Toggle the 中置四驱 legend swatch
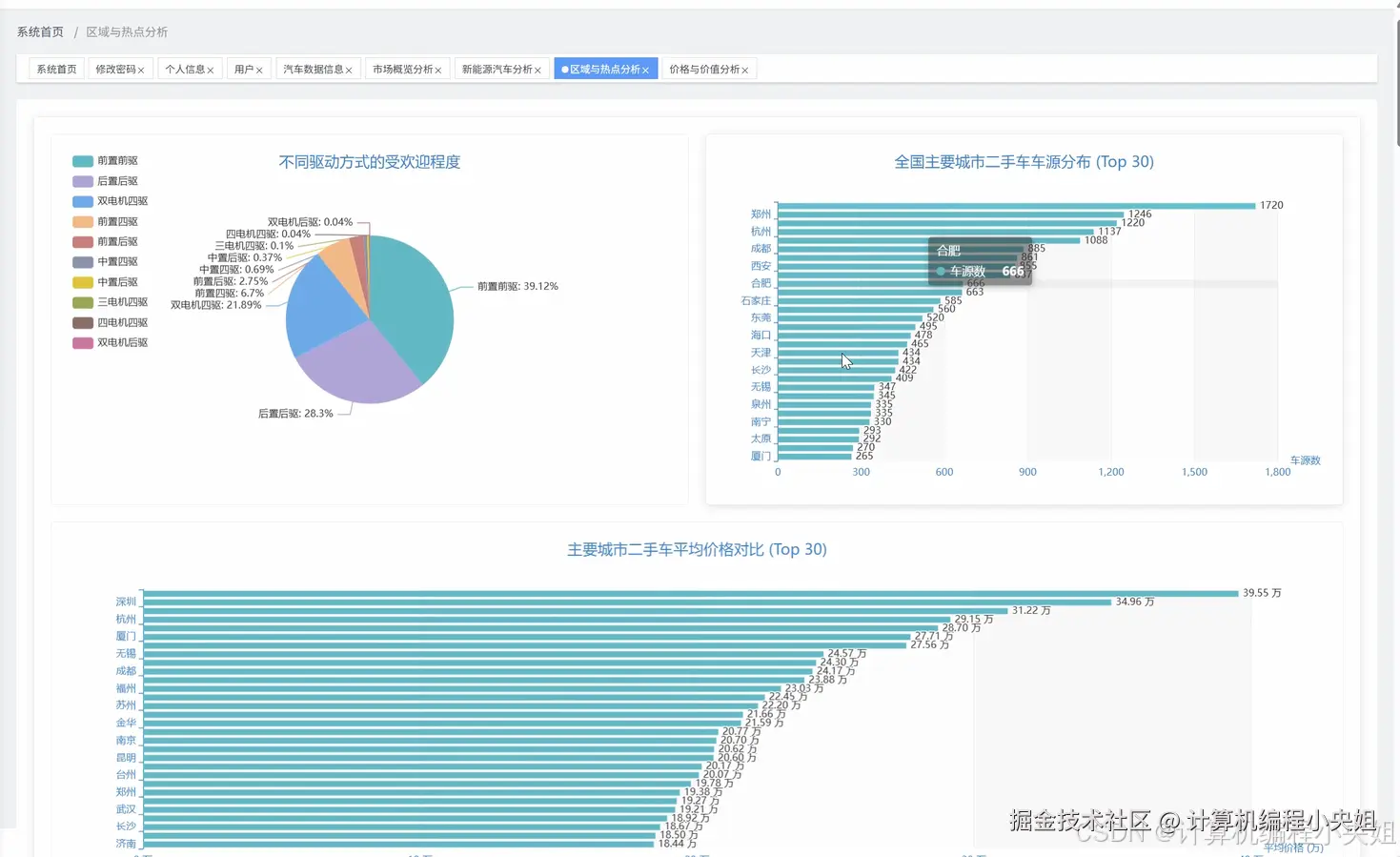The width and height of the screenshot is (1400, 857). click(83, 262)
